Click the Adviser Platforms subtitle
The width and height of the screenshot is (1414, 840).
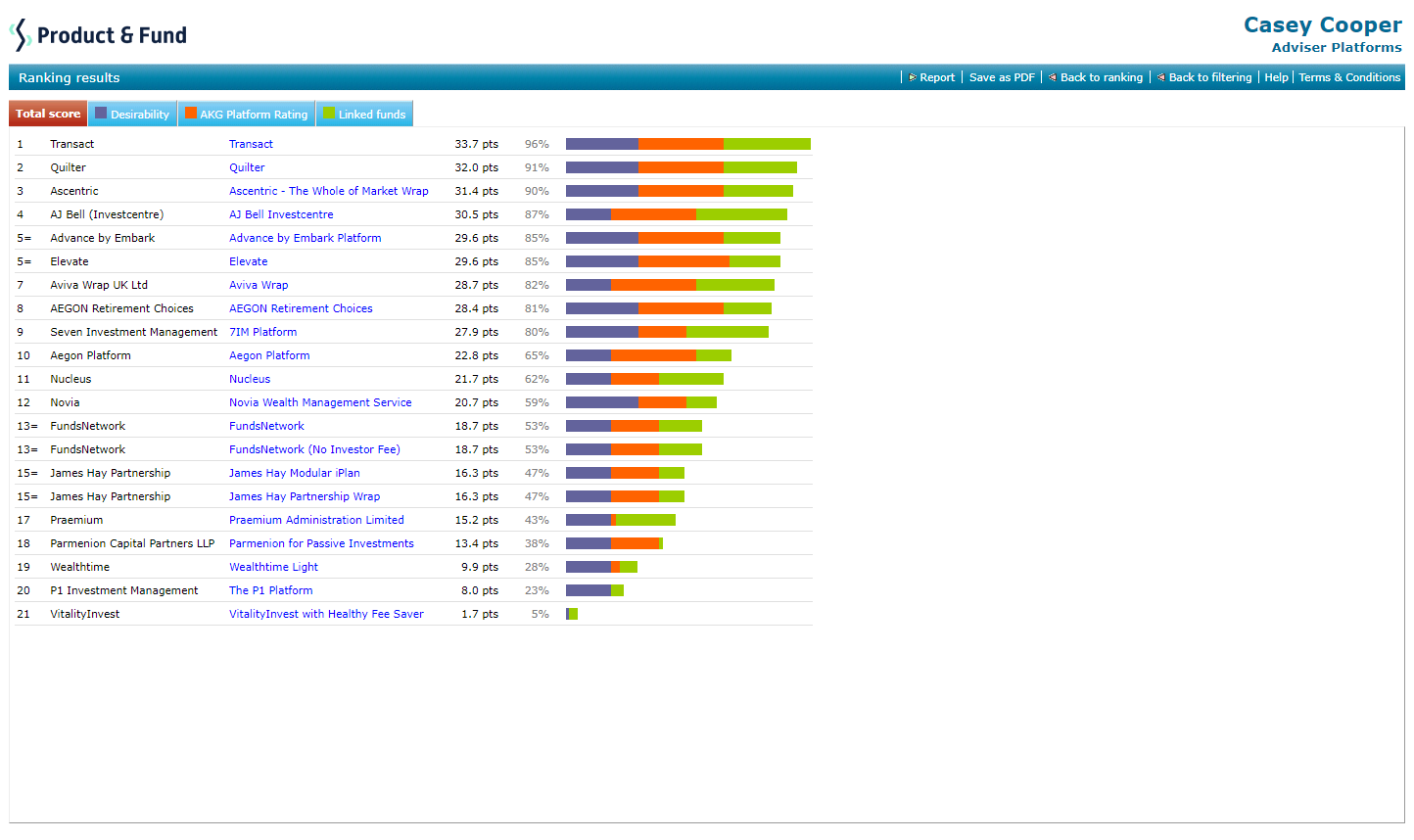pyautogui.click(x=1337, y=47)
